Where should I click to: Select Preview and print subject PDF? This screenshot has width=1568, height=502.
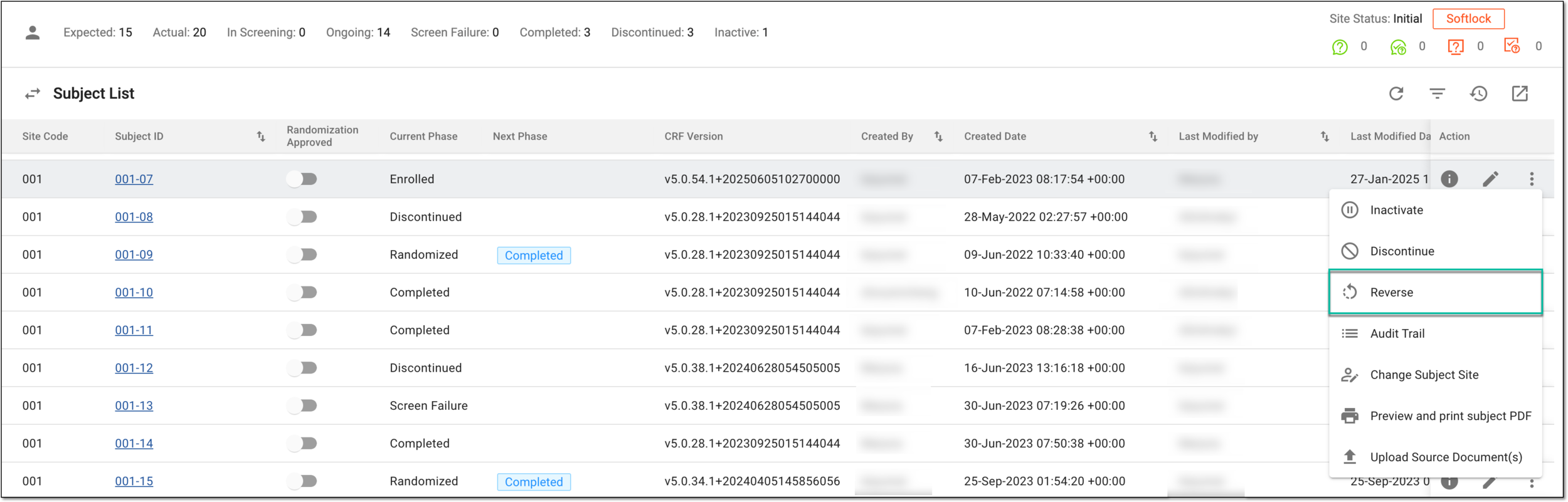1435,416
